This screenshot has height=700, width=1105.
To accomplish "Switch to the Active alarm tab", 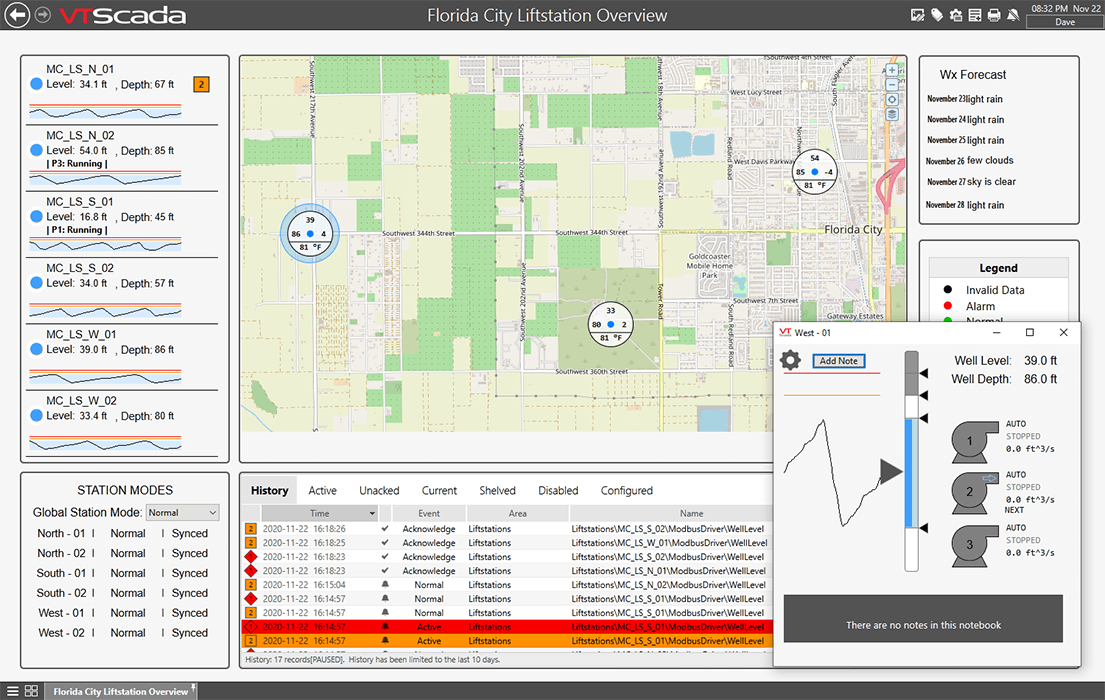I will tap(322, 491).
